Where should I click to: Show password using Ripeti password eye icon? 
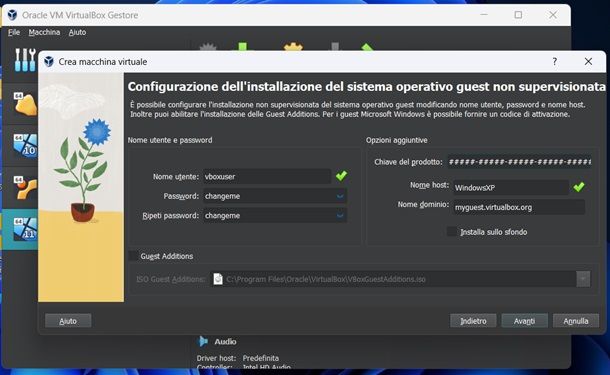(340, 216)
